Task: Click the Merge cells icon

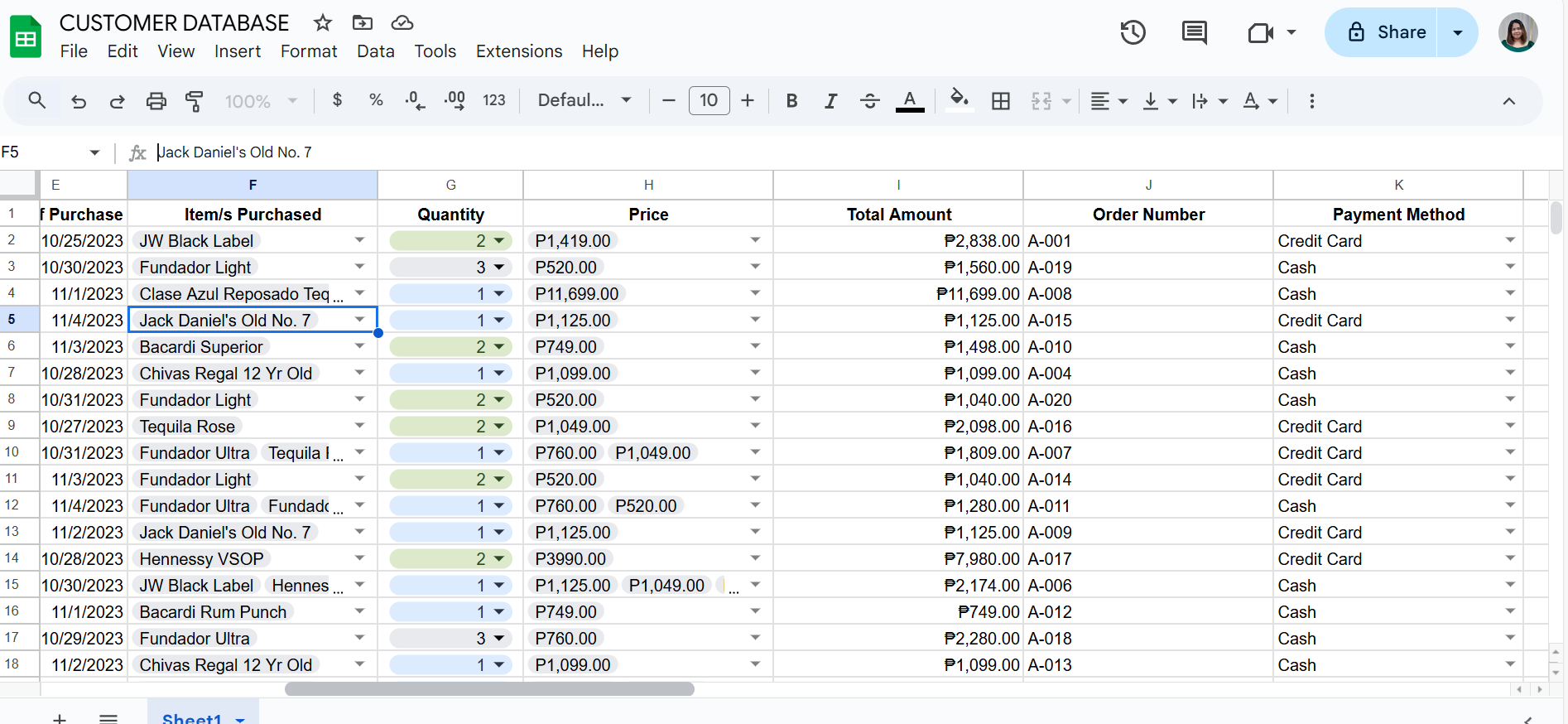Action: pyautogui.click(x=1041, y=101)
